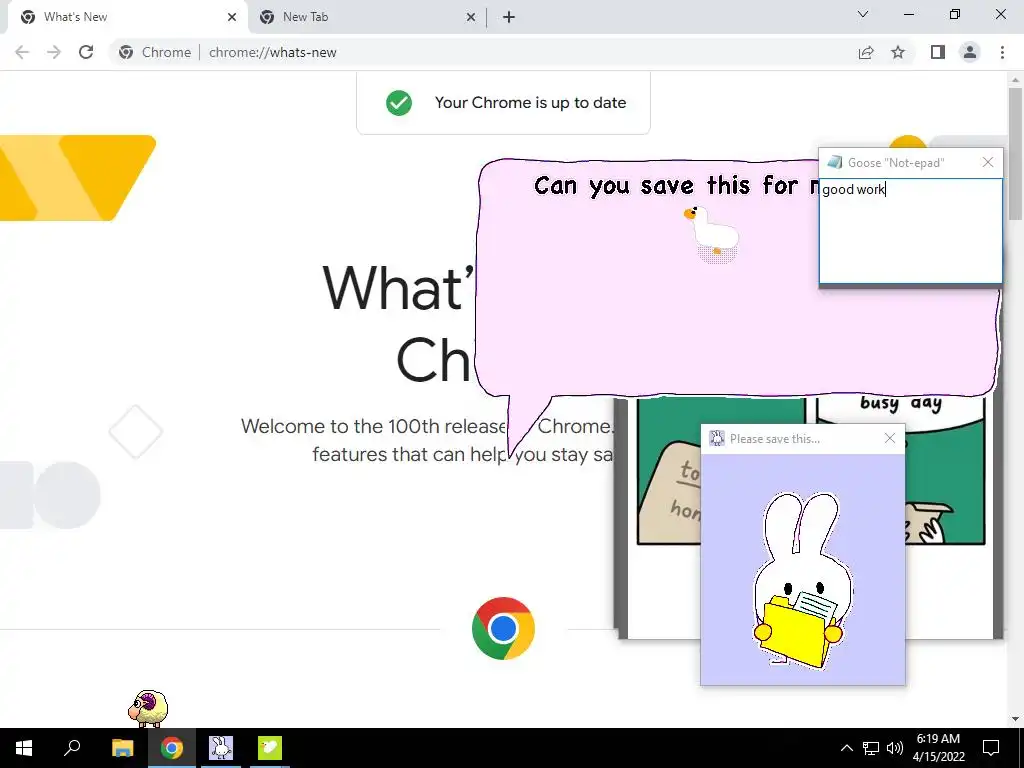Click the browser forward arrow
This screenshot has width=1024, height=768.
coord(54,52)
